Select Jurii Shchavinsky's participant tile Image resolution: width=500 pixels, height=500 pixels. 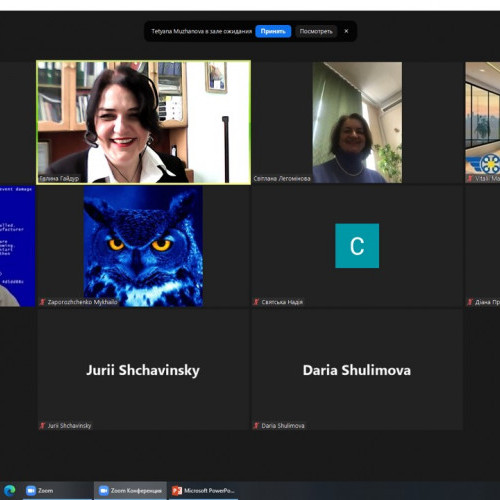coord(143,370)
